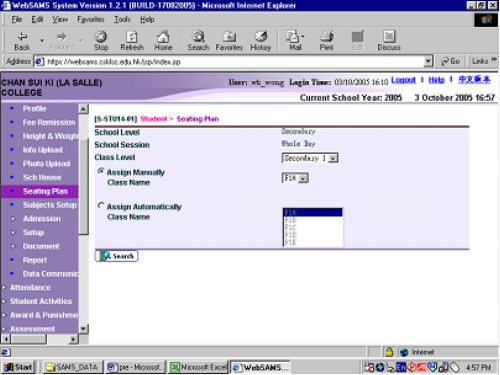Click the sidebar scroll down arrow

(x=83, y=329)
